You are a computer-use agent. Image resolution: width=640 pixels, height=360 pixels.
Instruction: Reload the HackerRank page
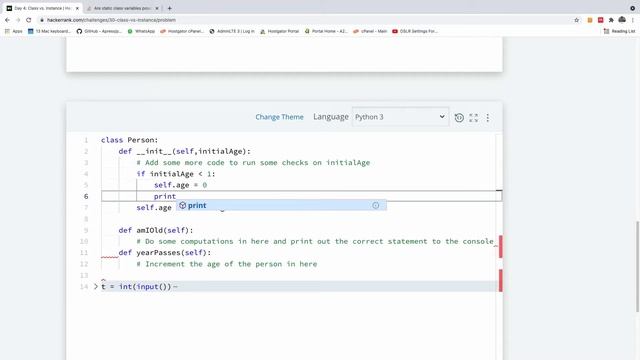(29, 20)
